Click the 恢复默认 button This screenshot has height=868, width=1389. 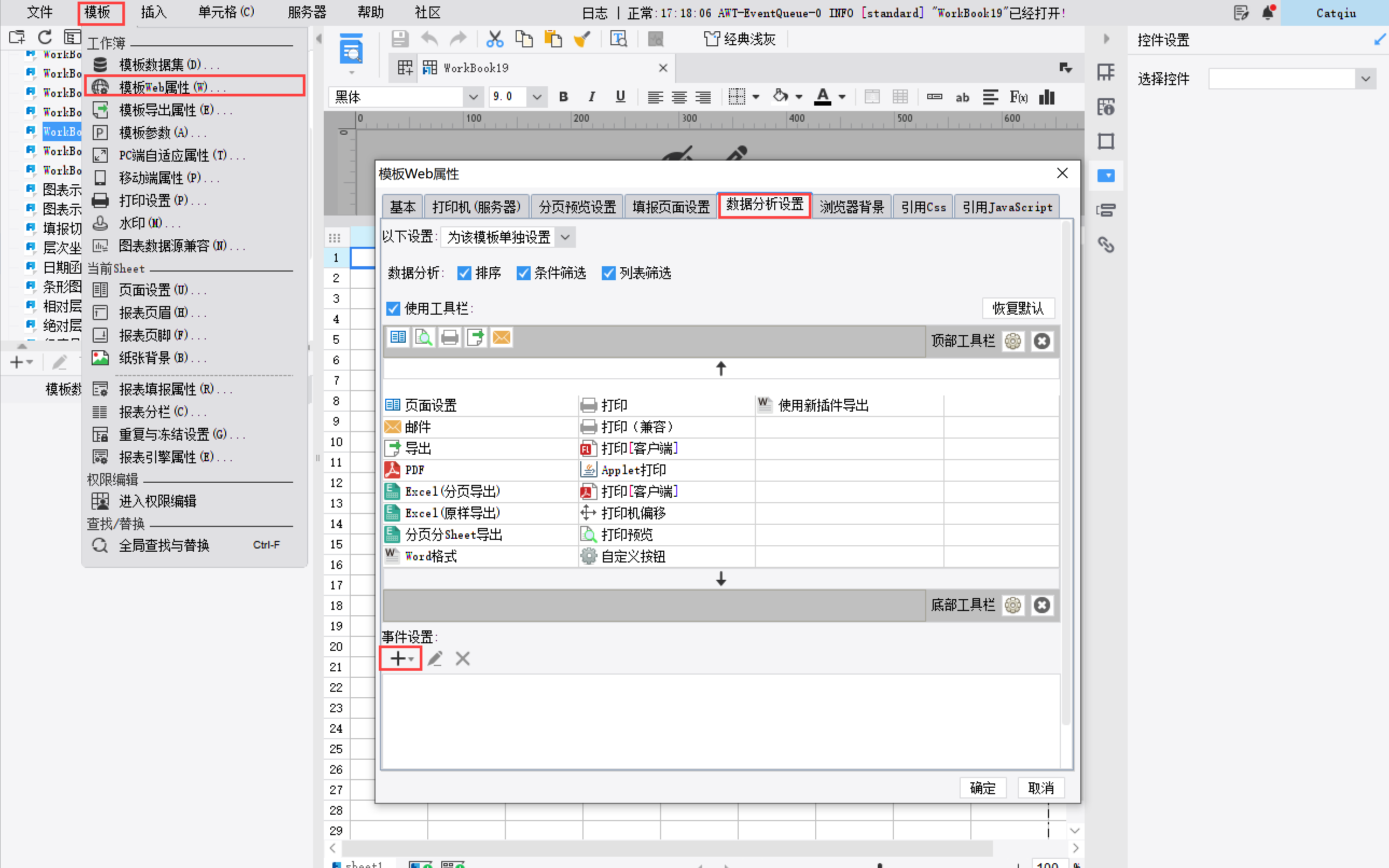(1018, 308)
